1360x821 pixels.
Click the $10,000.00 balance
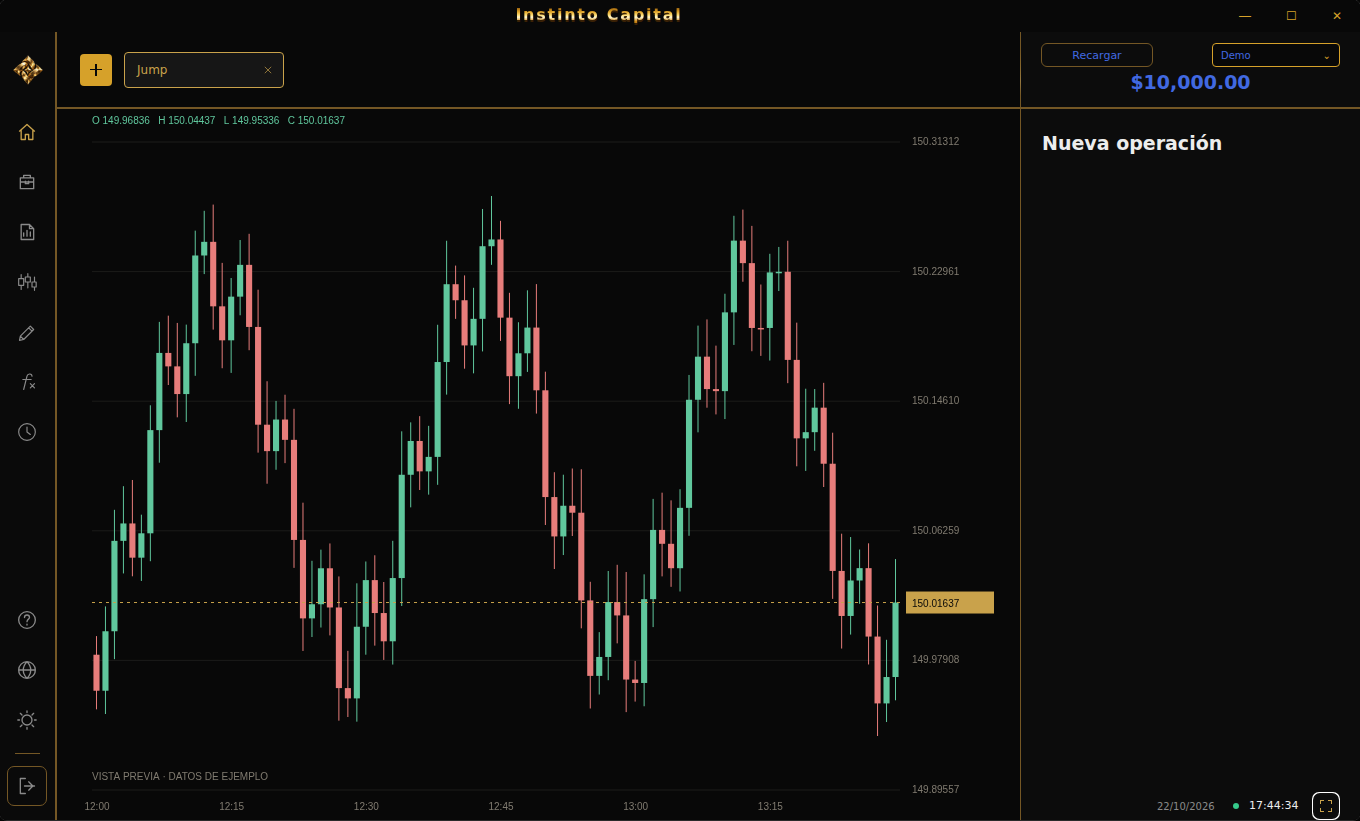(x=1190, y=82)
